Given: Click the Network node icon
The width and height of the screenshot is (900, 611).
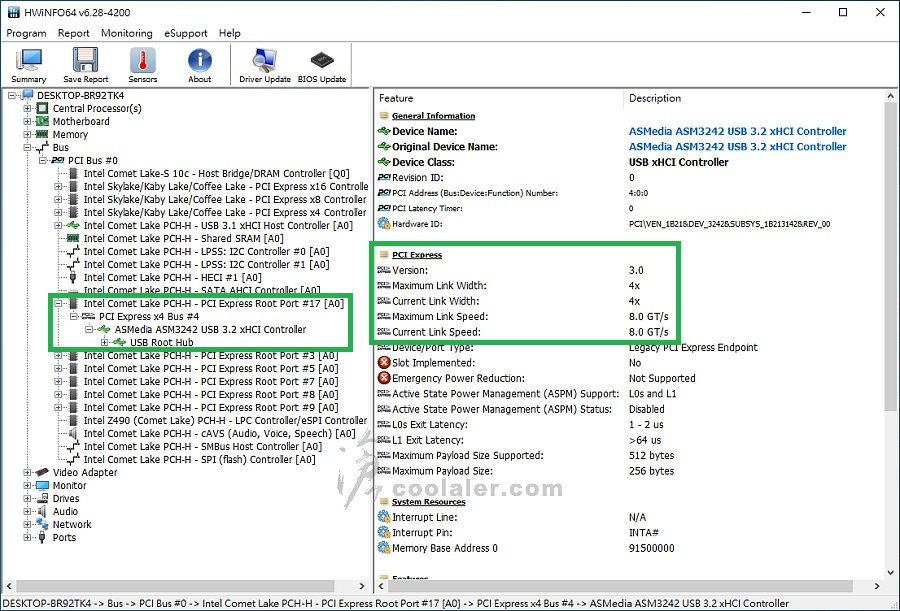Looking at the screenshot, I should click(x=42, y=524).
